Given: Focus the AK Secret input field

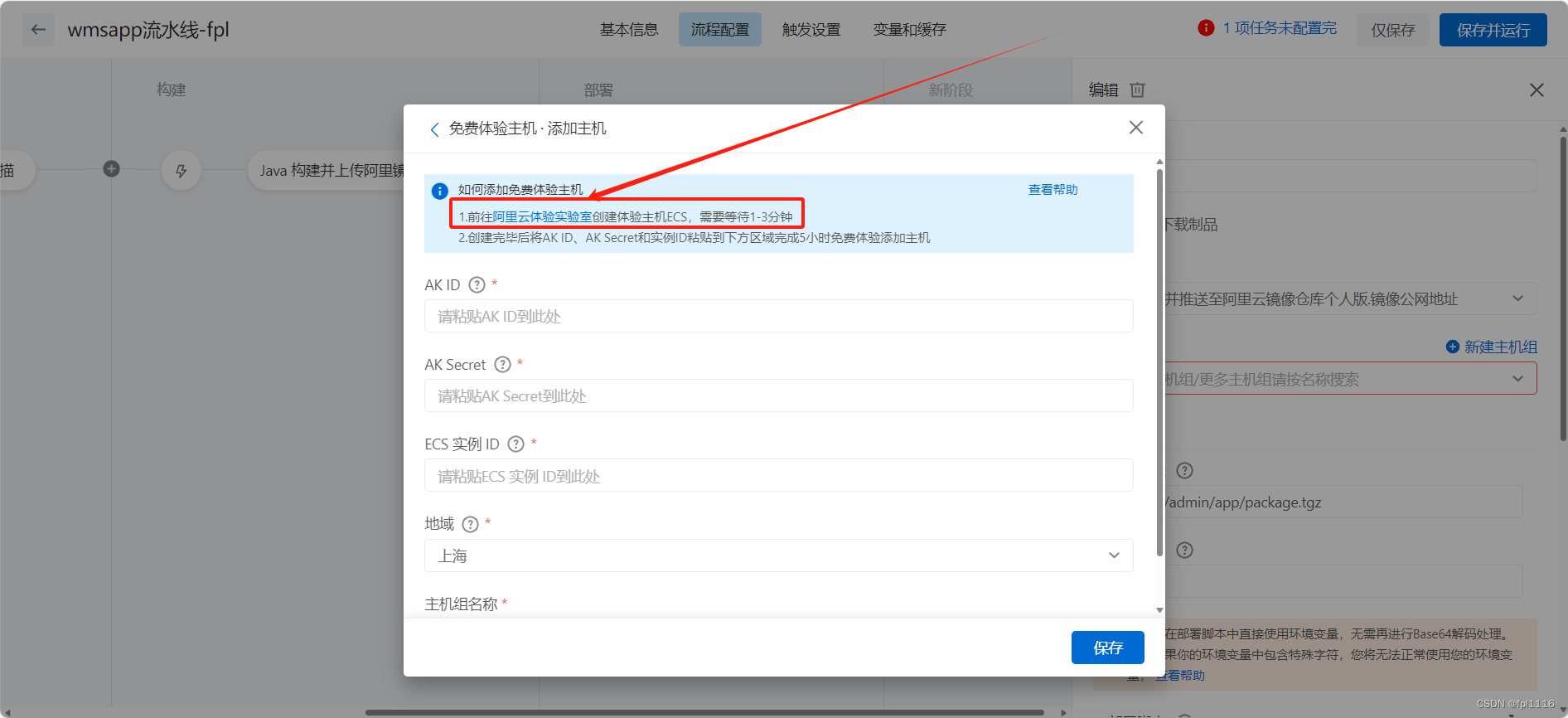Looking at the screenshot, I should (x=778, y=395).
